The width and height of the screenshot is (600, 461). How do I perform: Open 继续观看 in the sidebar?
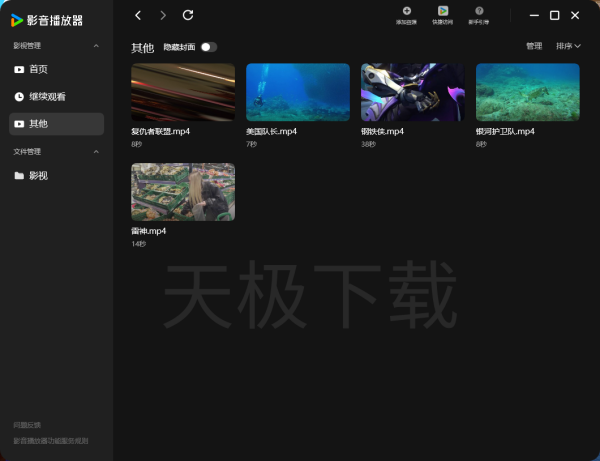point(47,97)
